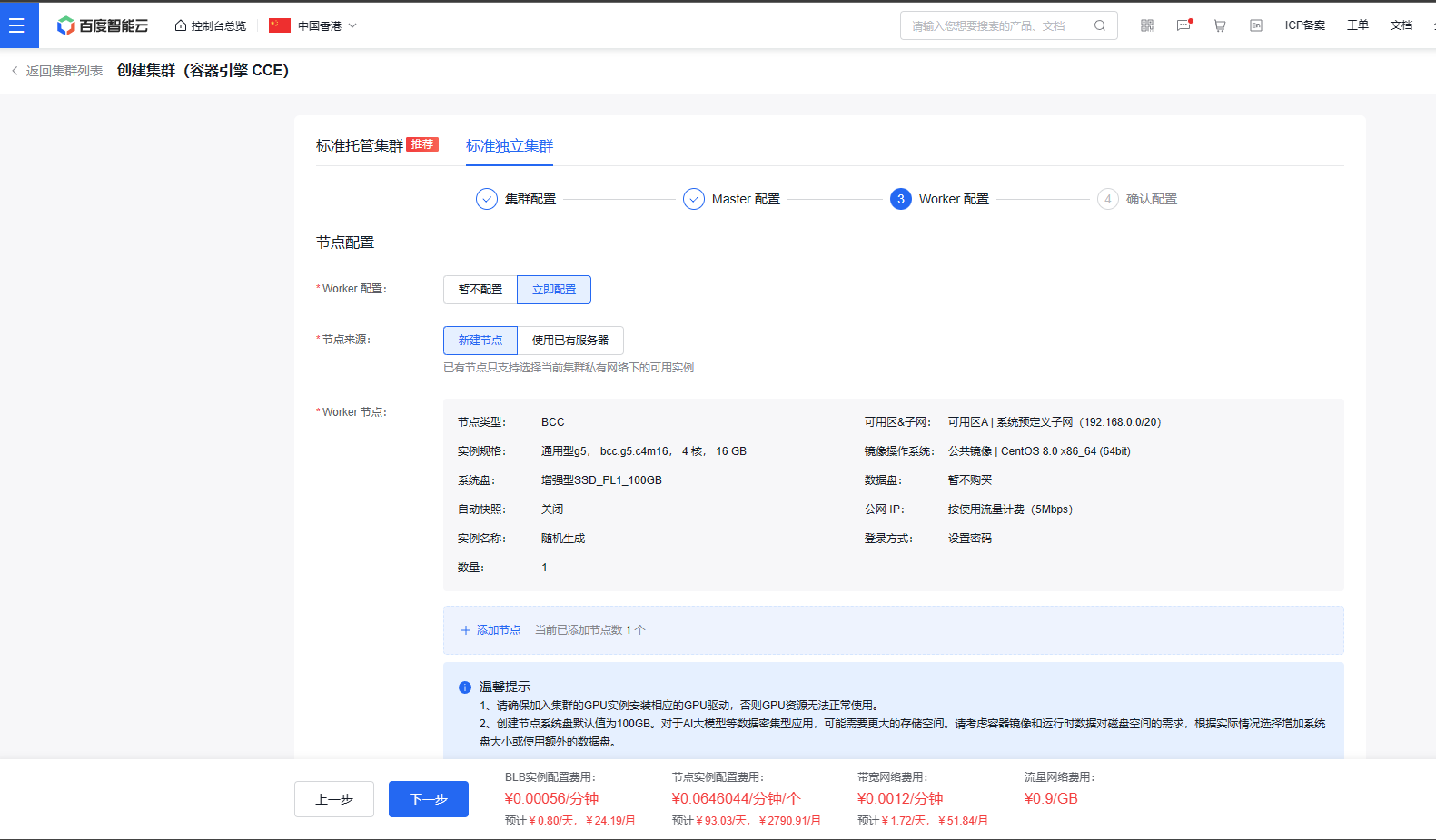The height and width of the screenshot is (840, 1436).
Task: Click the 当前已添加节点数 1 个 text
Action: 590,630
